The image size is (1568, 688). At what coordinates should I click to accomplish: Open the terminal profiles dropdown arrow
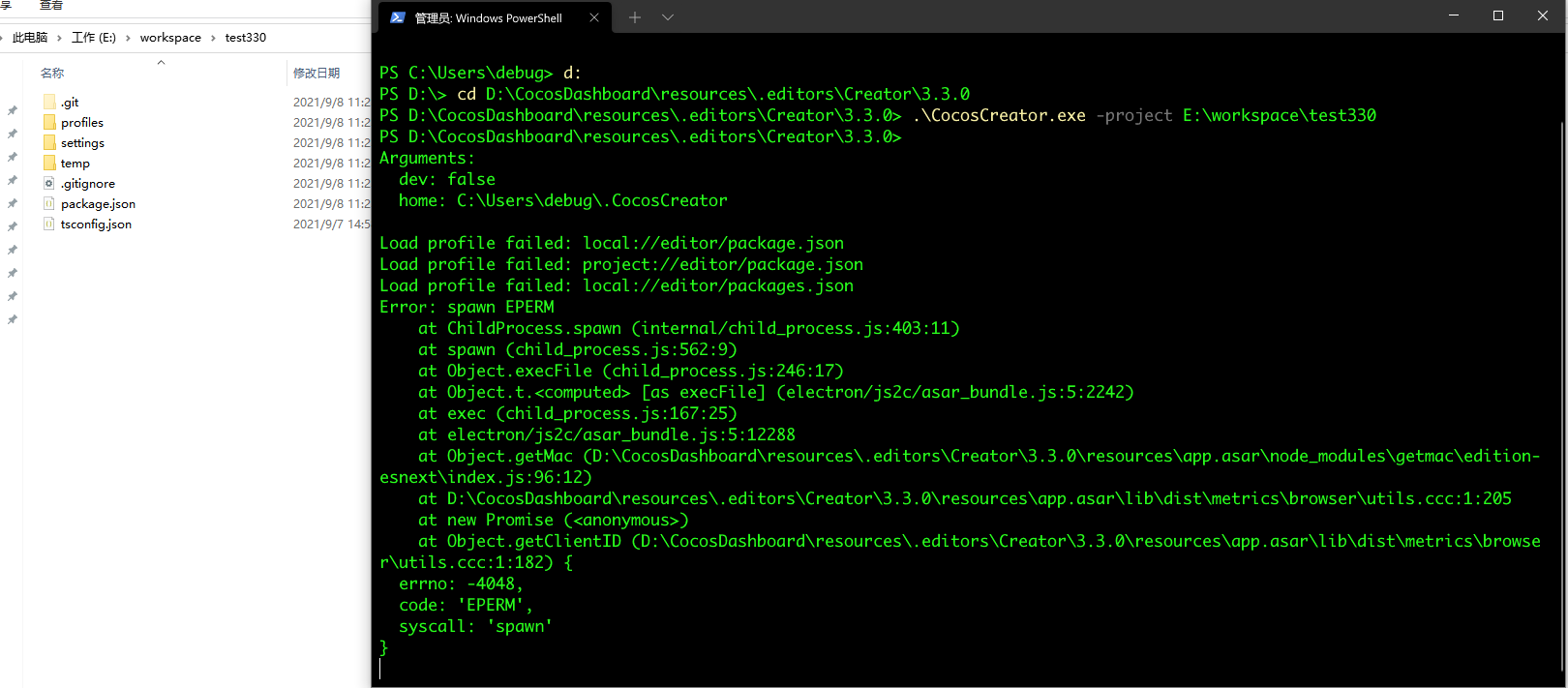(668, 17)
